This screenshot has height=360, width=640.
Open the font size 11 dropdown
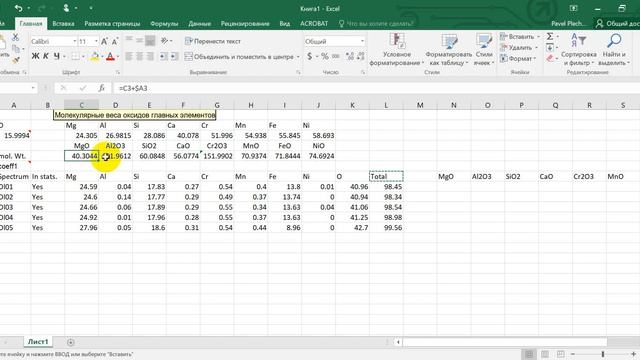96,41
